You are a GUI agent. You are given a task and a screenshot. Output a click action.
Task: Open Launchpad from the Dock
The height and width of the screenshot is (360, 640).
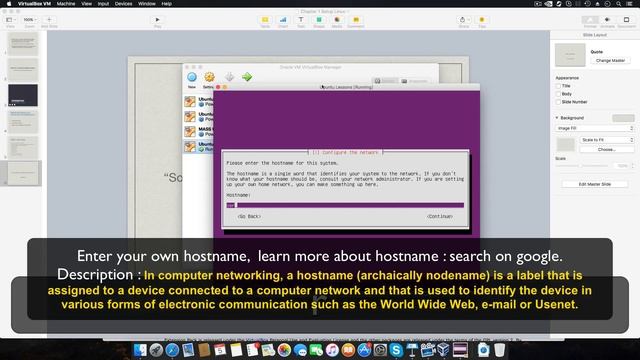click(156, 350)
